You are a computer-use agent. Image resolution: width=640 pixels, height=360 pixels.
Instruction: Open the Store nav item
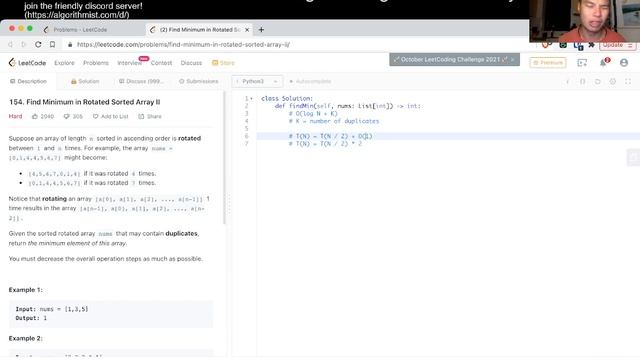(223, 63)
